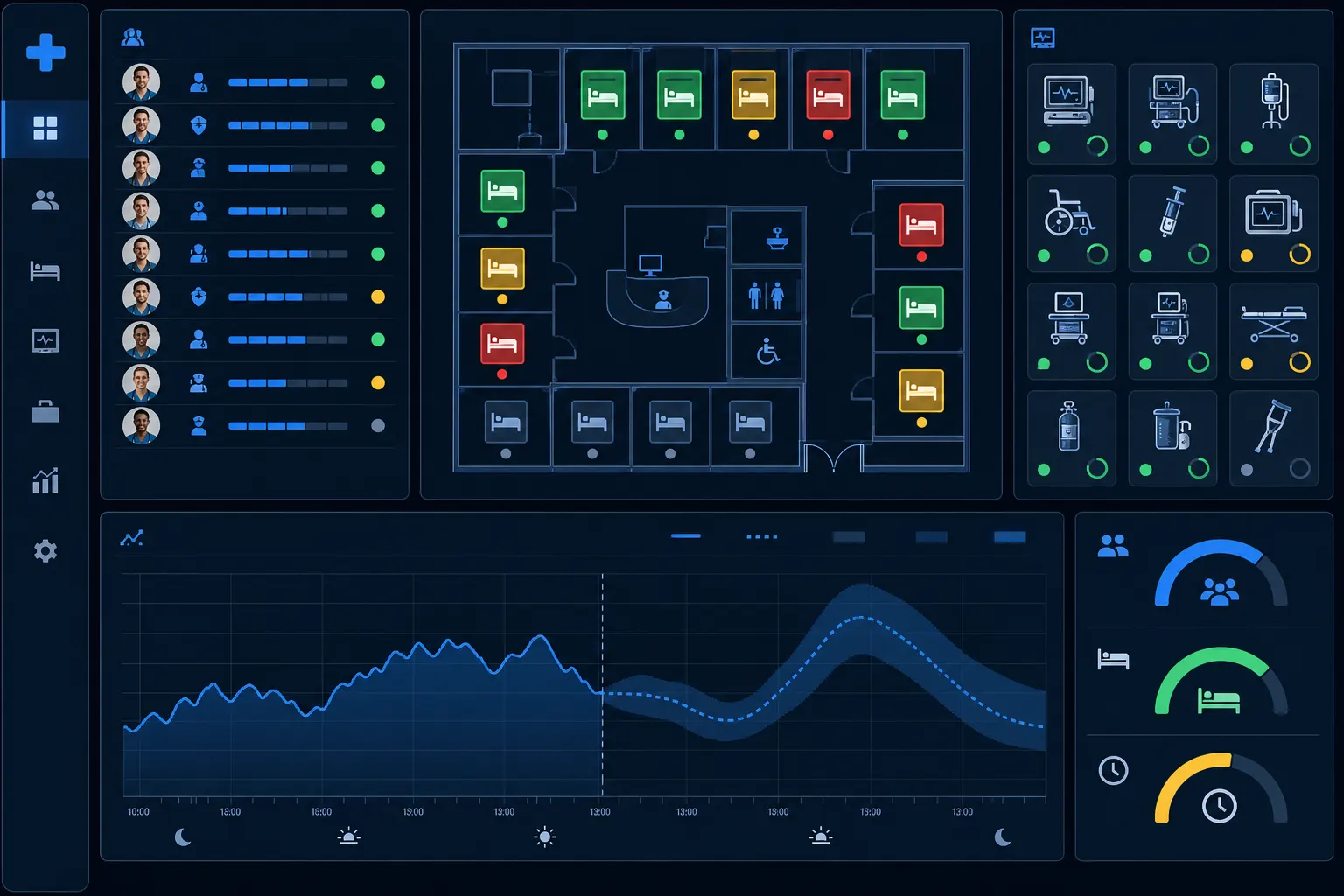Image resolution: width=1344 pixels, height=896 pixels.
Task: Select the anesthesia ventilator machine card
Action: 1172,114
